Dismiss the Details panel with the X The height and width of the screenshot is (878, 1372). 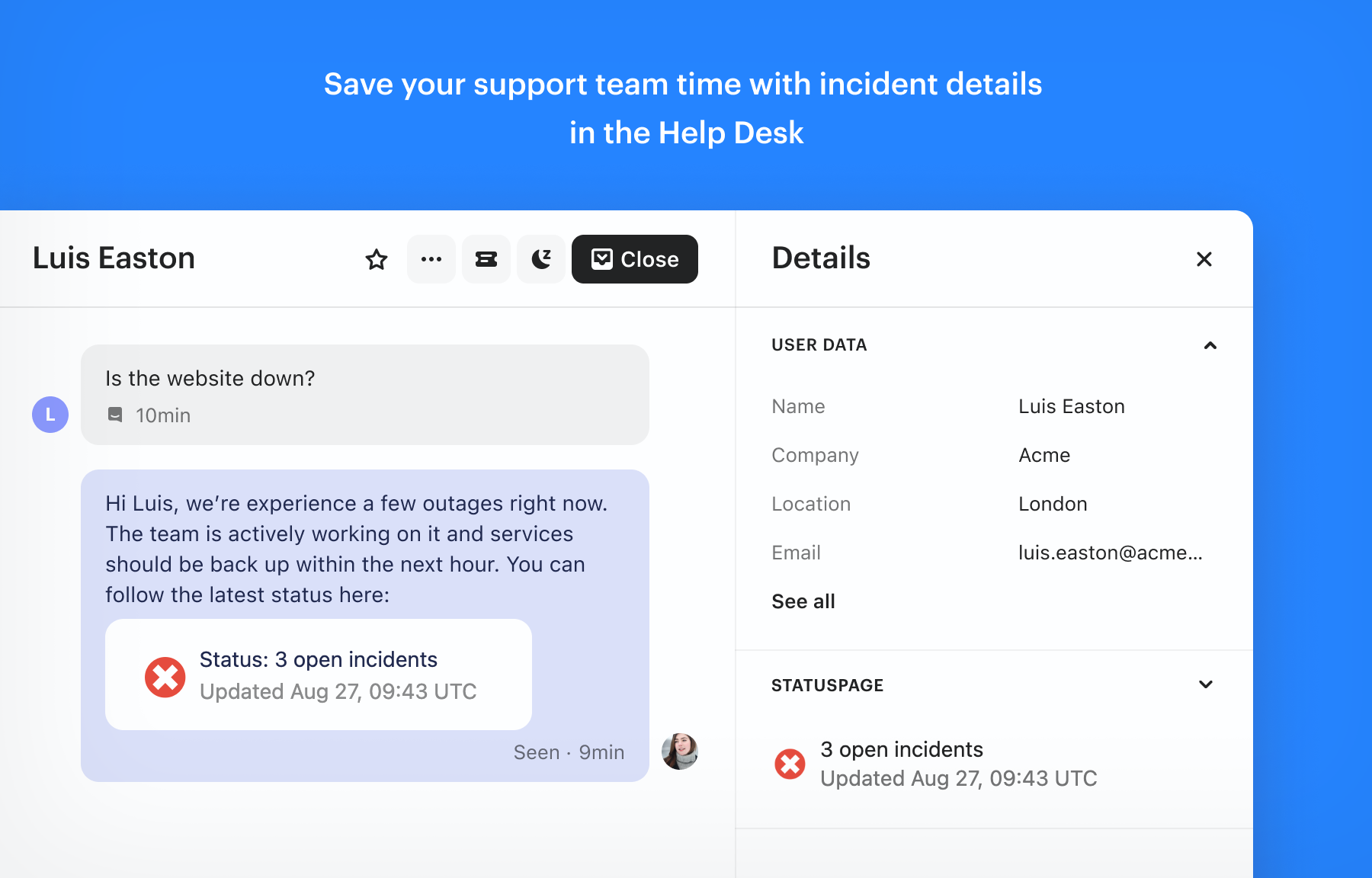click(1204, 259)
